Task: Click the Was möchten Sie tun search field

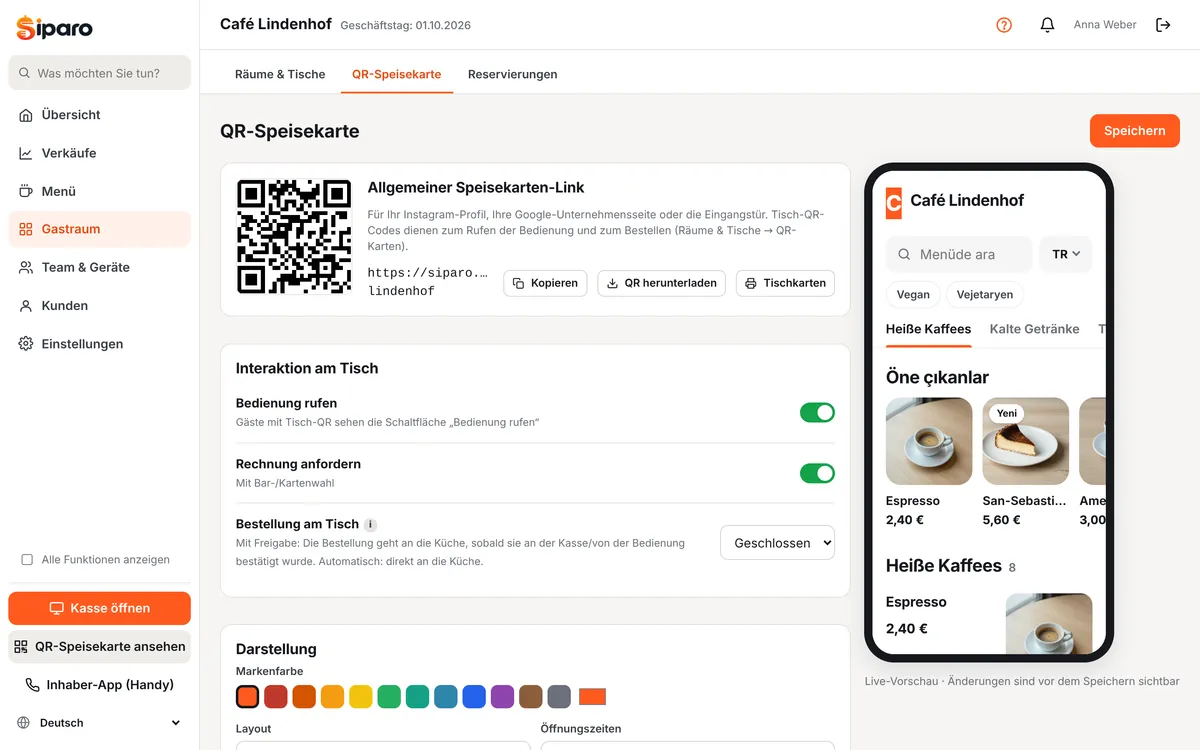Action: (x=99, y=73)
